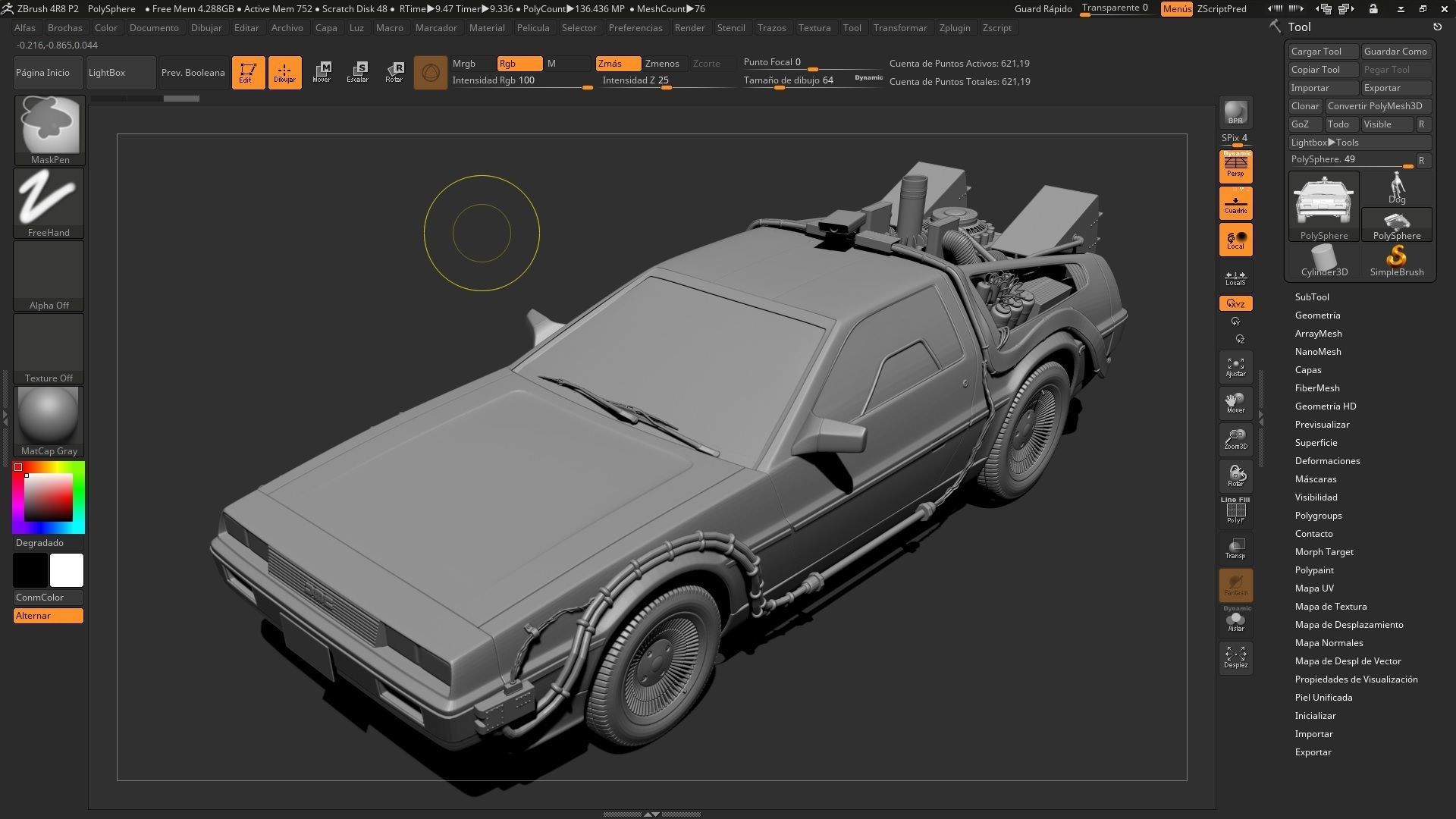
Task: Select the top shelf Rotar tool
Action: click(x=394, y=73)
